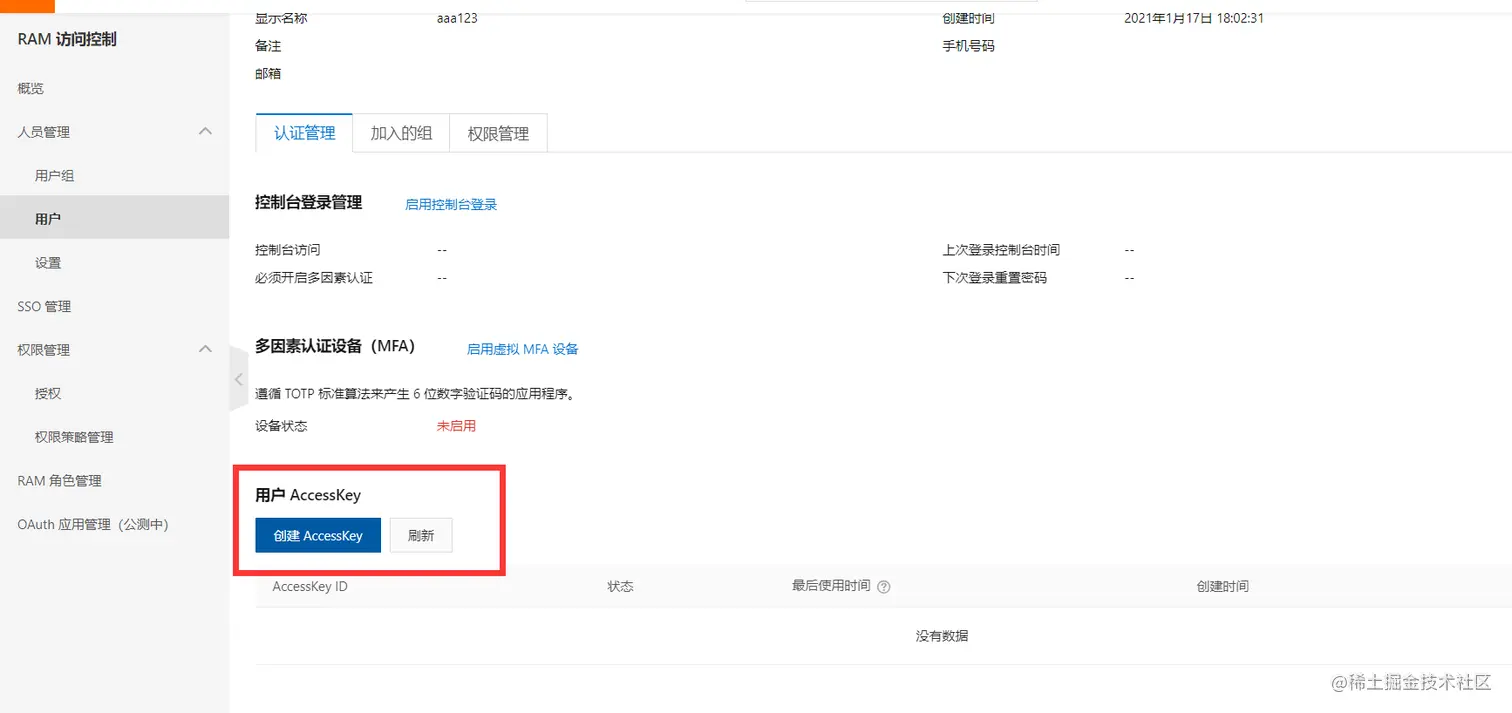Image resolution: width=1512 pixels, height=713 pixels.
Task: Open 权限策略管理 in the sidebar
Action: click(74, 437)
